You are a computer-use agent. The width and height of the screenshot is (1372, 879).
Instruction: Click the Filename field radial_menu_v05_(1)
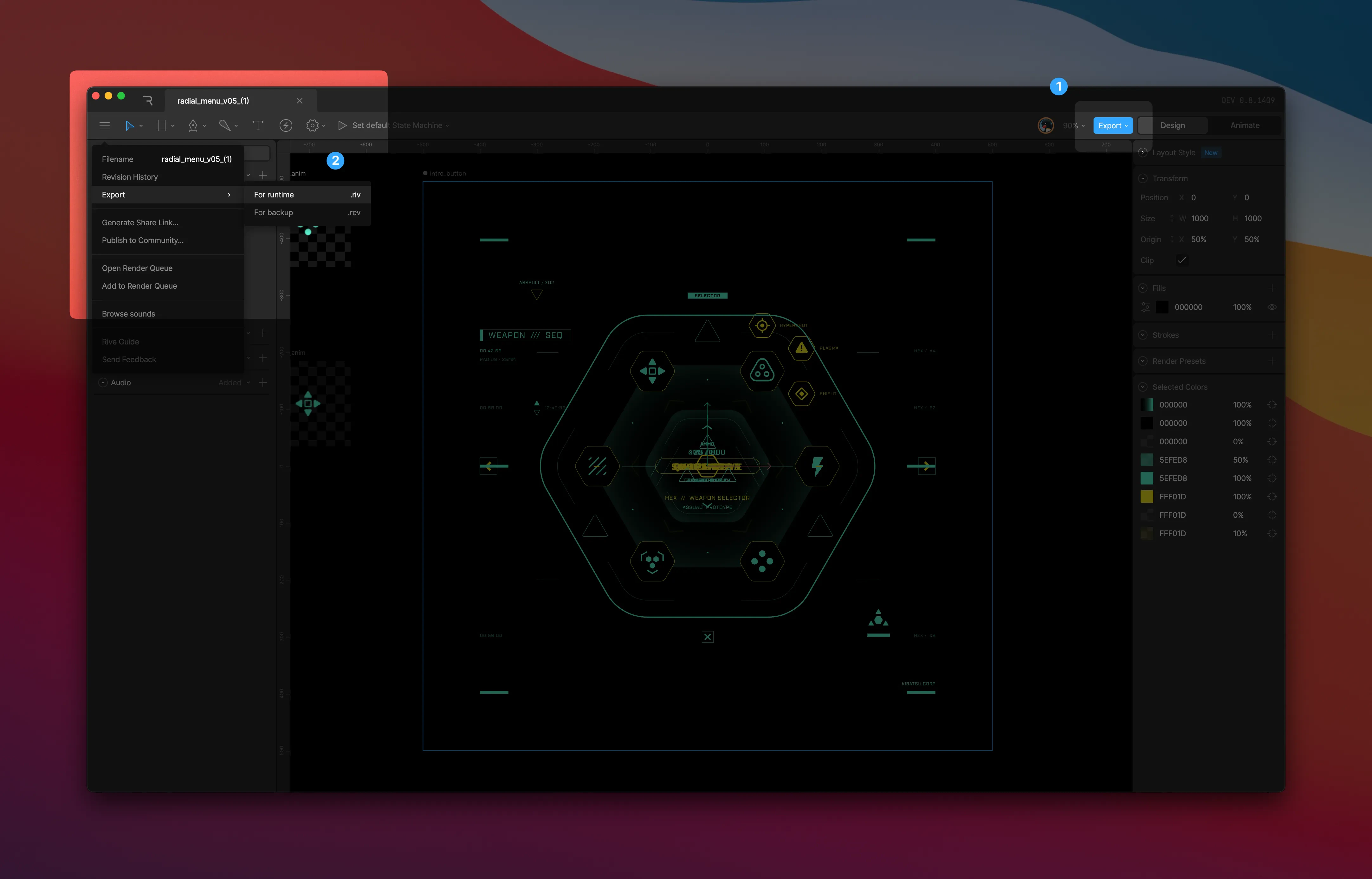[197, 159]
